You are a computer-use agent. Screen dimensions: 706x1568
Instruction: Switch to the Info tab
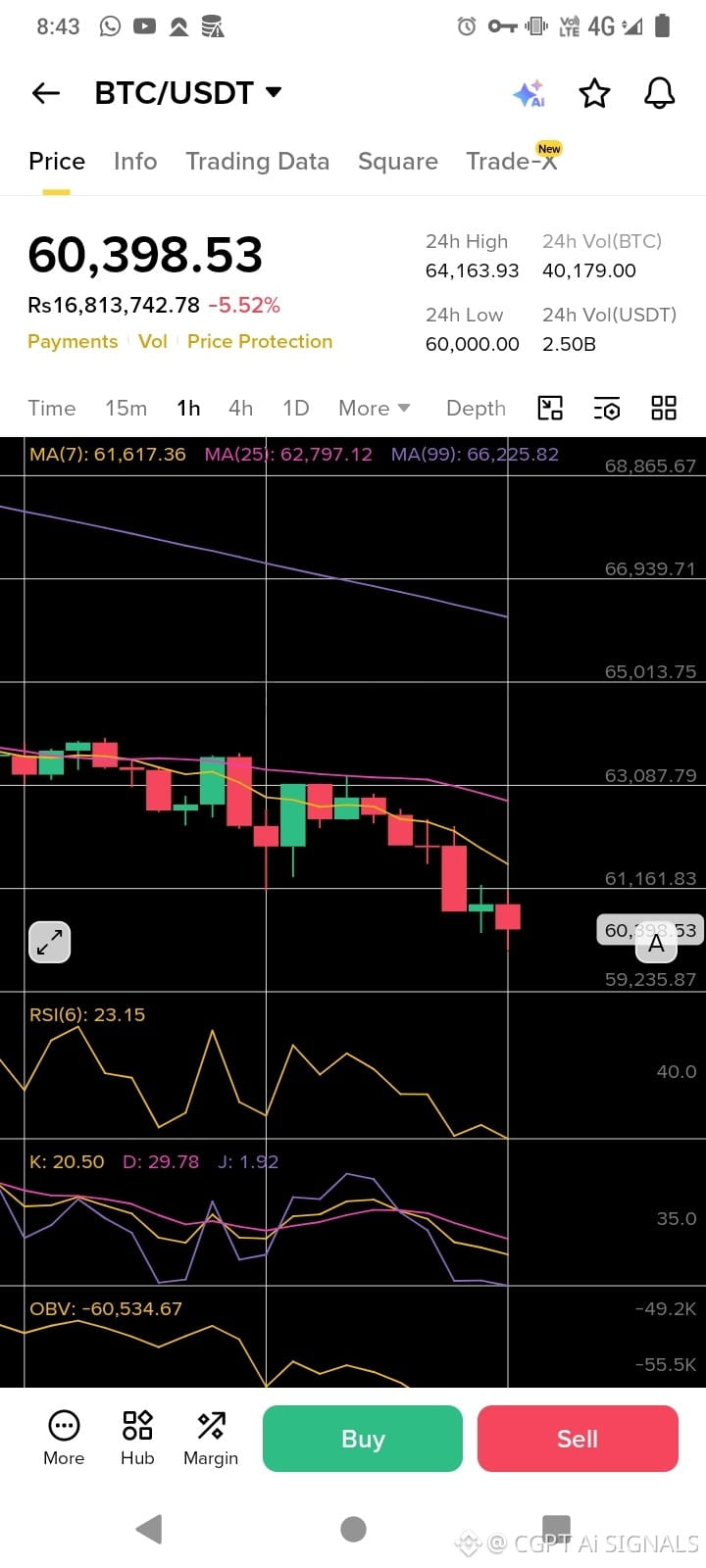coord(135,161)
